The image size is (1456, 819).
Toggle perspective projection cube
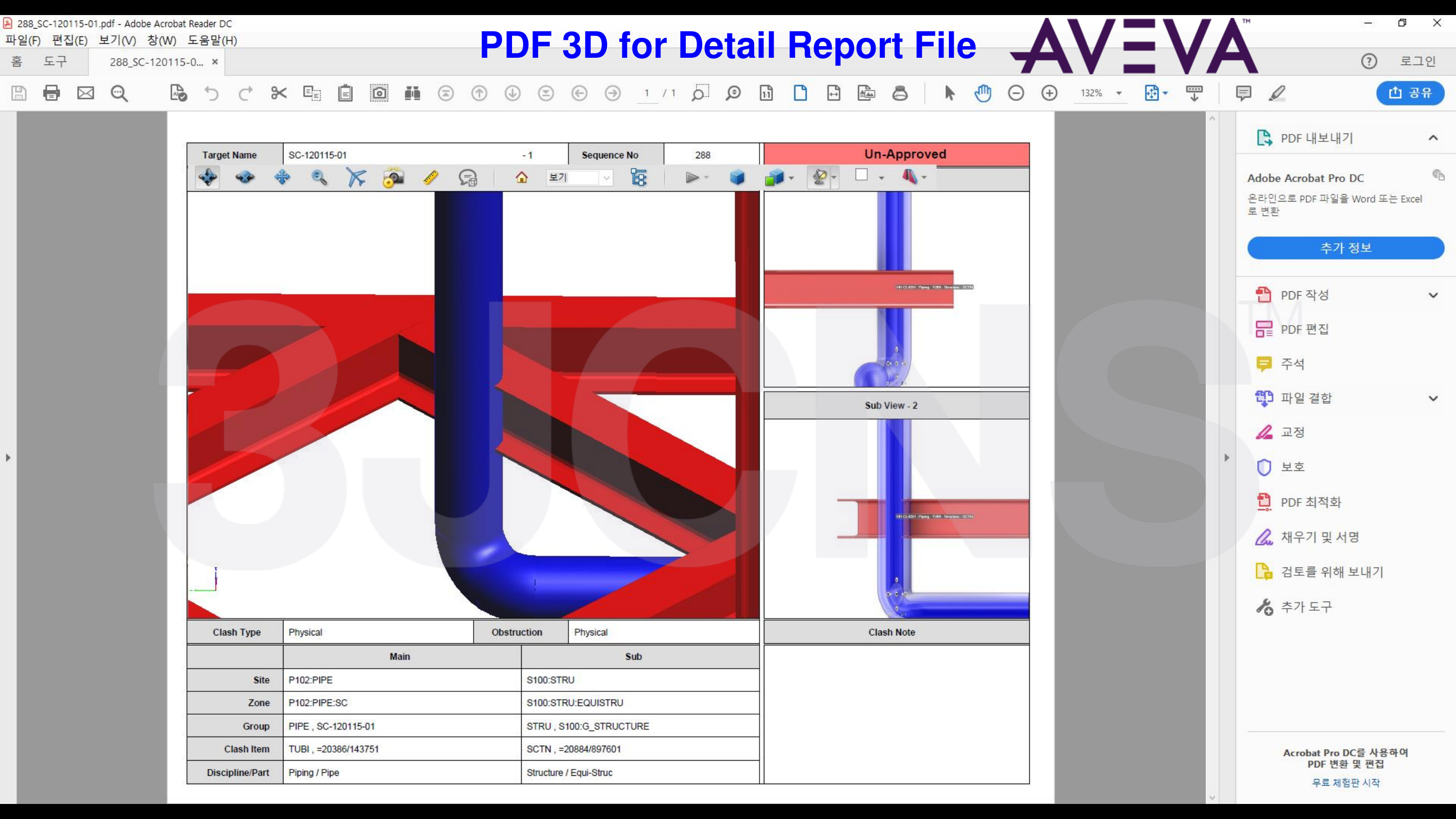[x=737, y=178]
